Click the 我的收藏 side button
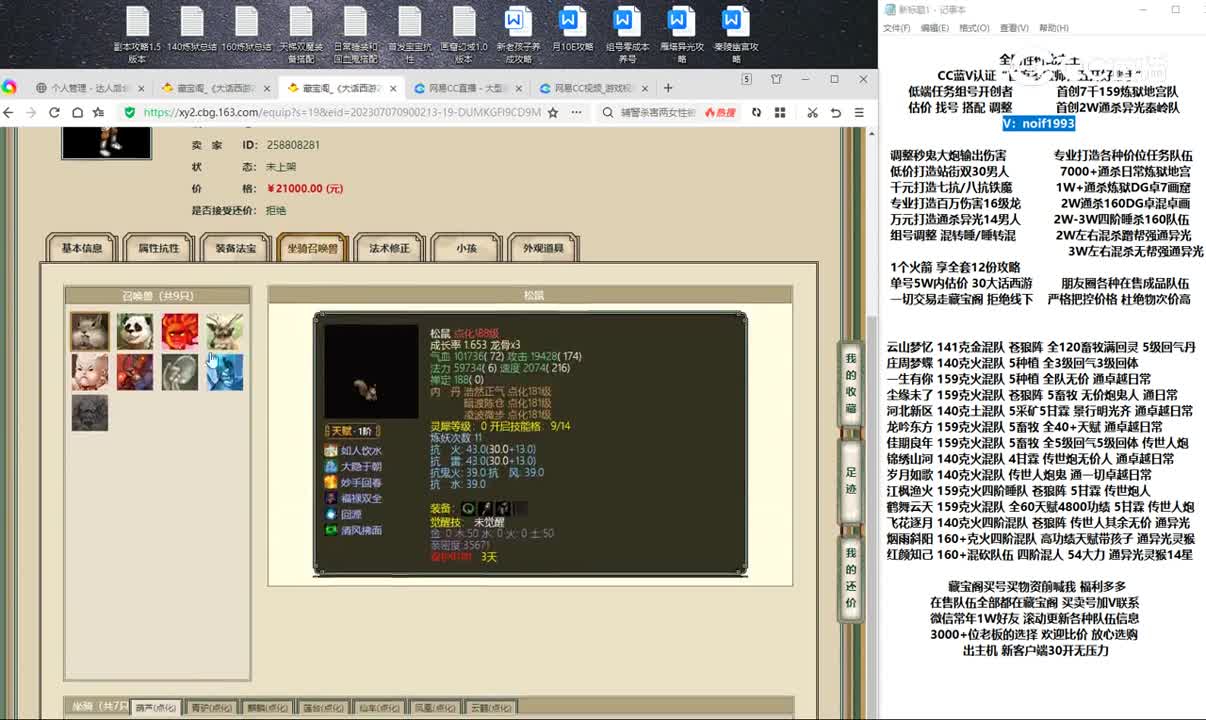1206x720 pixels. [x=851, y=383]
